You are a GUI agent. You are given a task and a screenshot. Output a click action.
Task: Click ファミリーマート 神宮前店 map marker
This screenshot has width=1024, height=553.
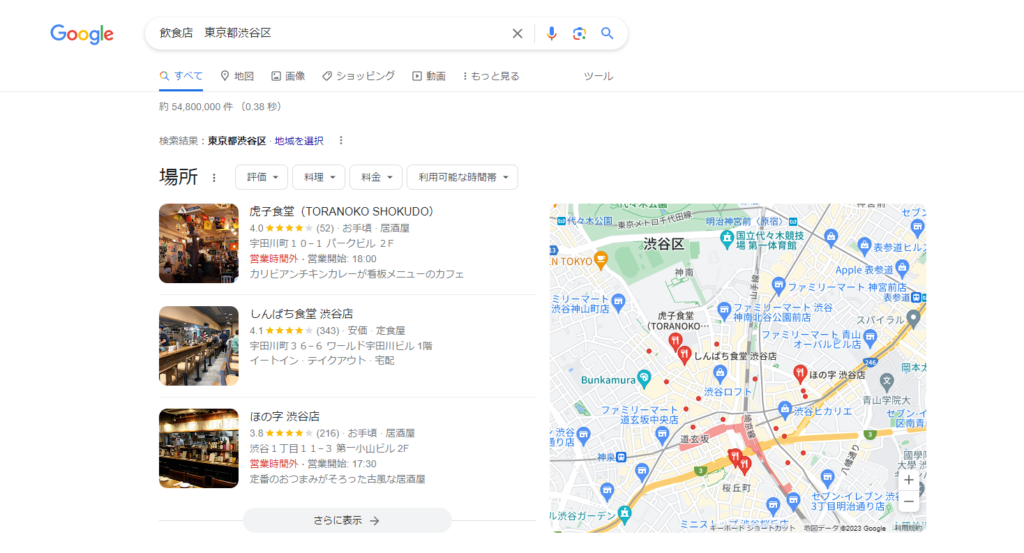[778, 285]
